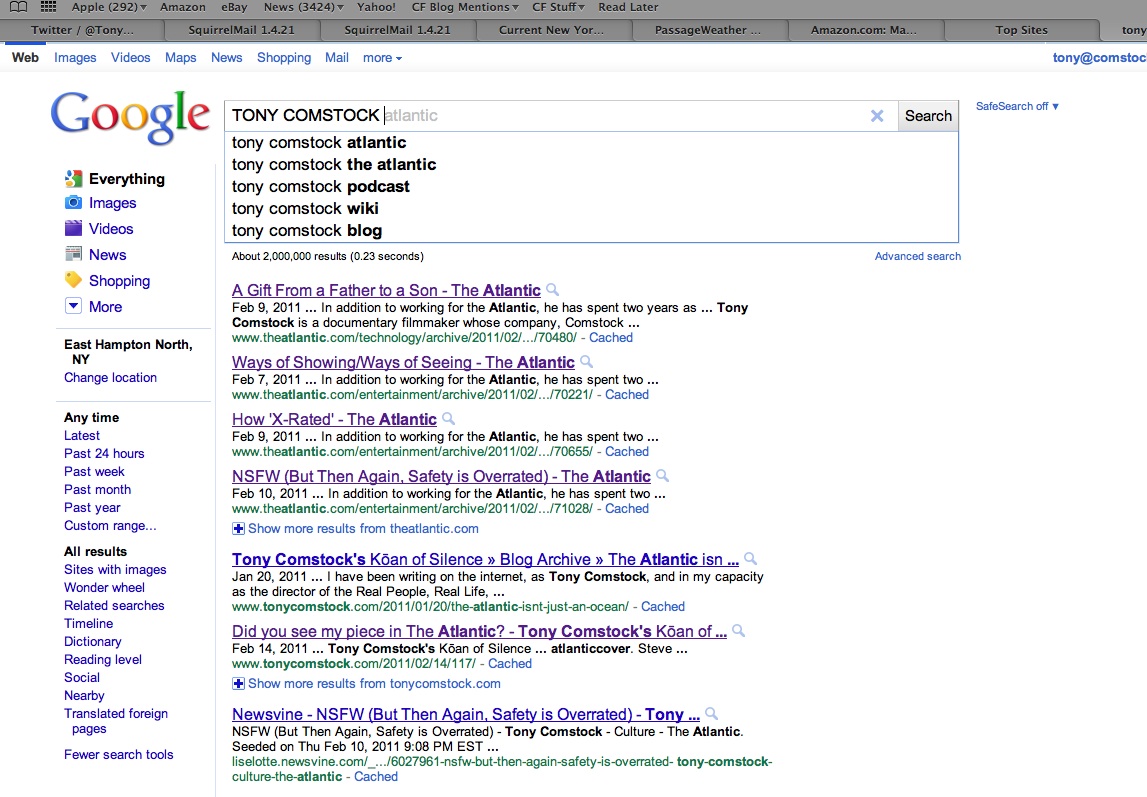Click the Everything filter icon
Viewport: 1147px width, 797px height.
point(73,178)
